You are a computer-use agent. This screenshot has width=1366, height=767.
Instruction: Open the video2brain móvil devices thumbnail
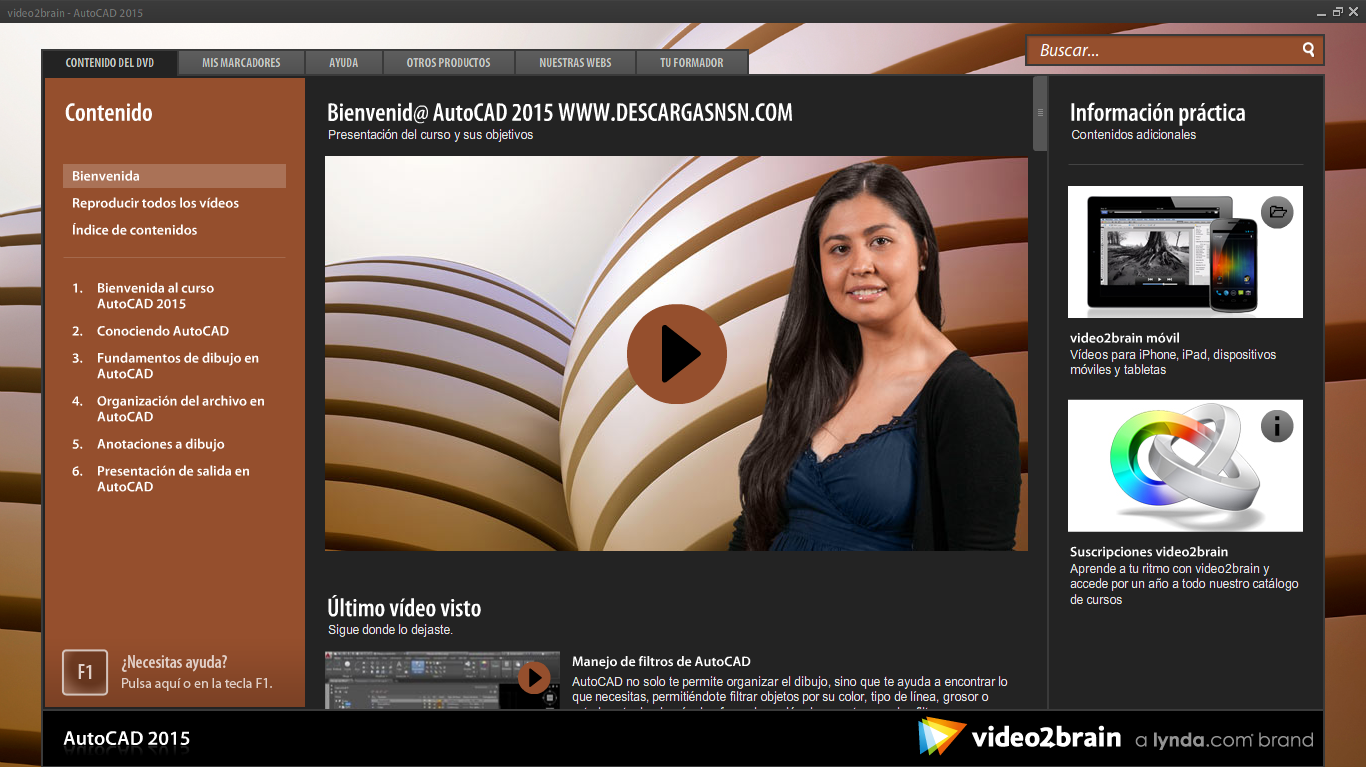[1185, 252]
